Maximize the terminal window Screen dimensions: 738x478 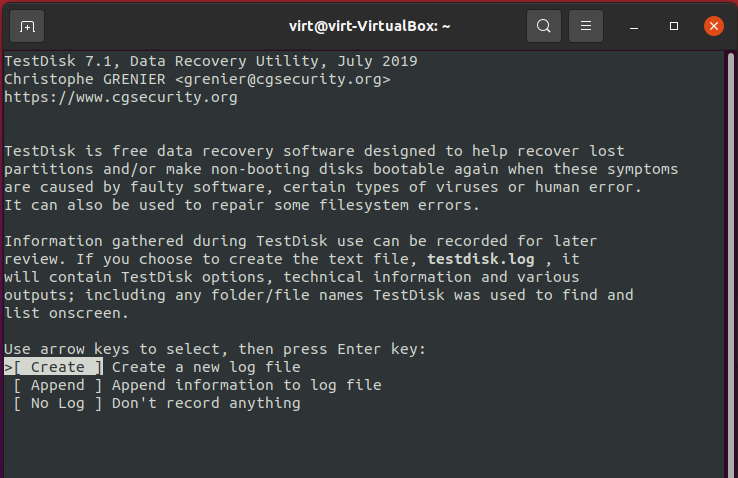coord(674,26)
